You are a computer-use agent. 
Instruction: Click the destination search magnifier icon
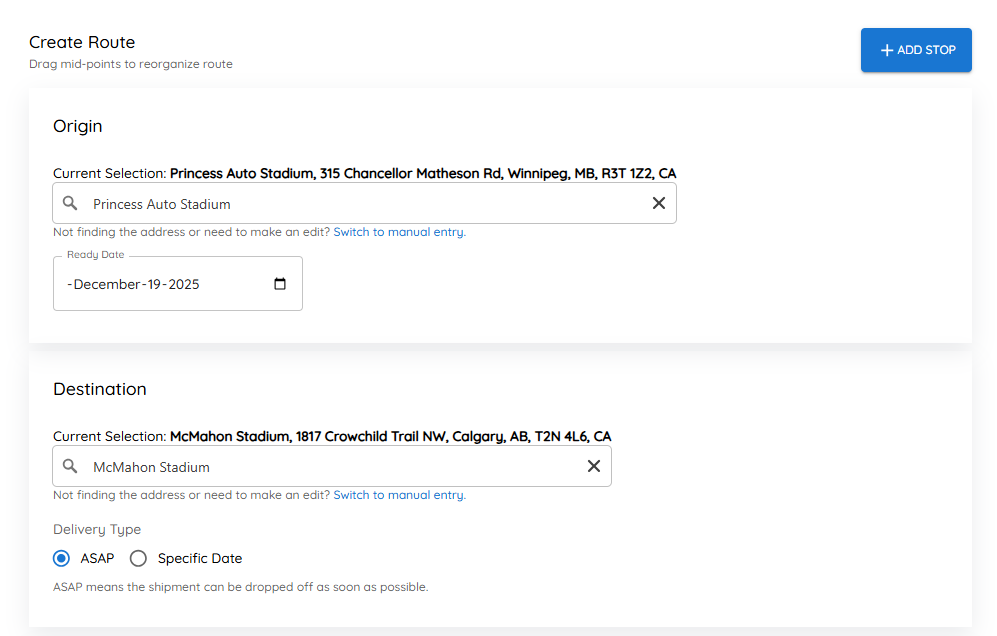pyautogui.click(x=70, y=466)
